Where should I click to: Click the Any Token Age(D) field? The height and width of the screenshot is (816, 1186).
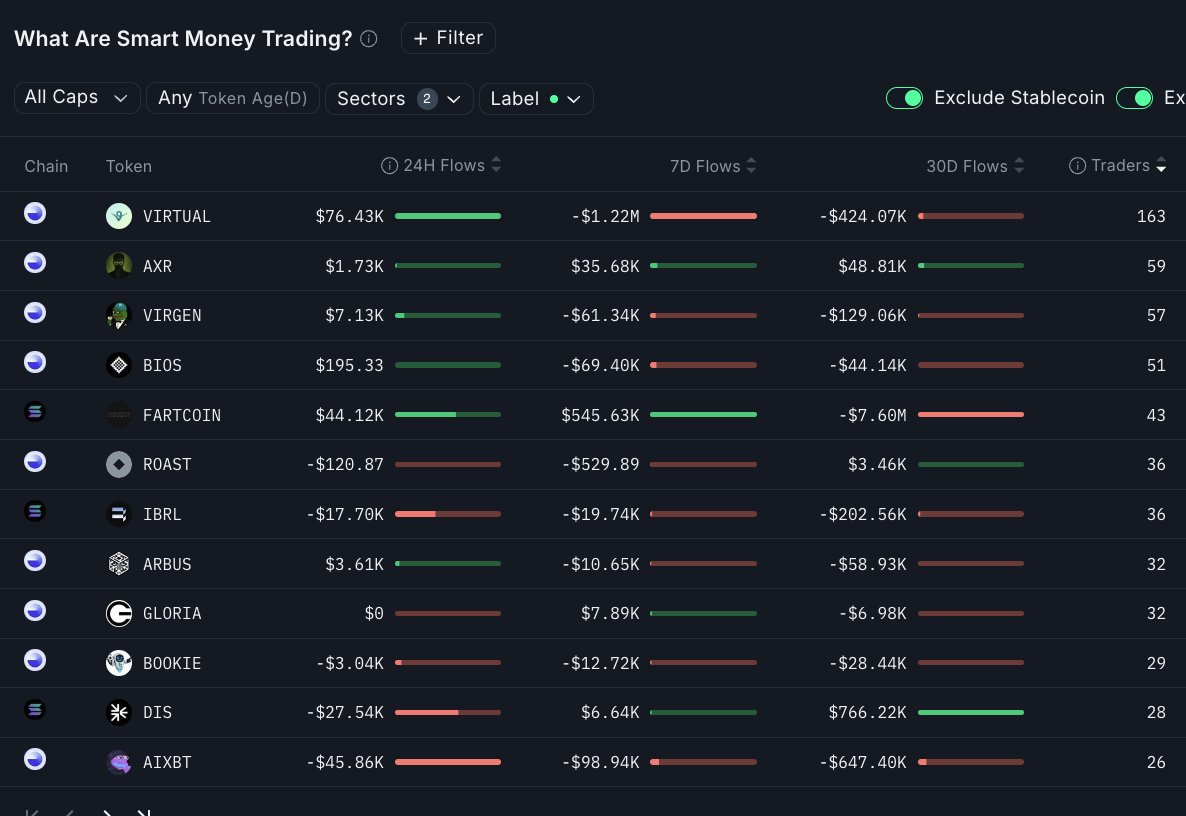click(x=233, y=98)
